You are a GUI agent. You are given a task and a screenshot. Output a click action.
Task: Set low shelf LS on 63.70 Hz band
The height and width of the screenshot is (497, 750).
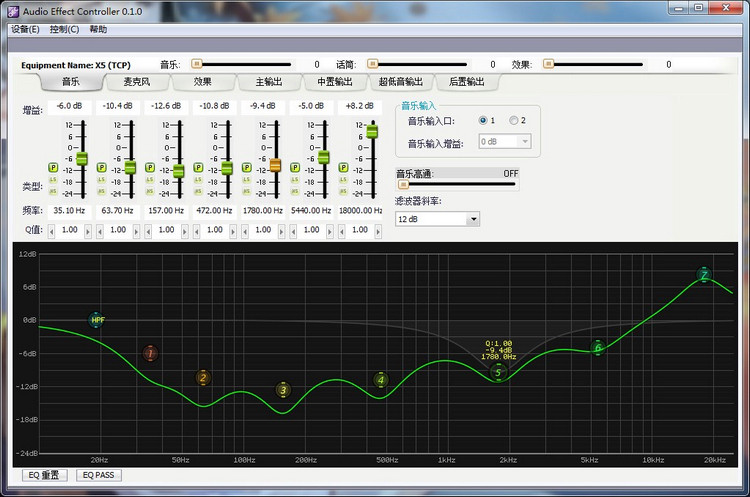[101, 180]
